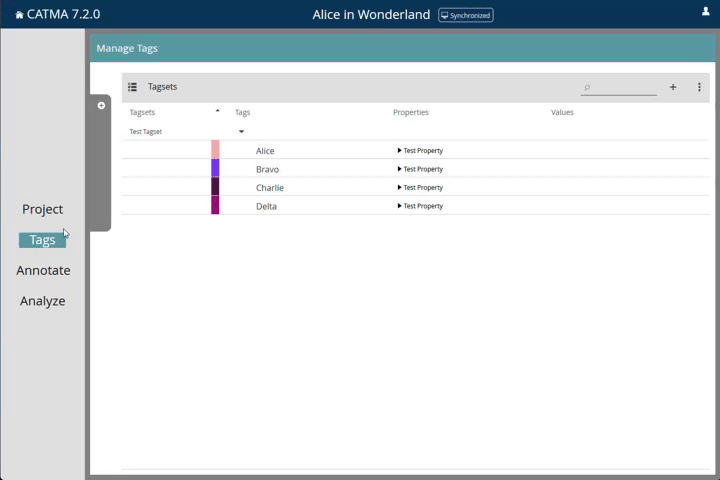
Task: Sort by the Tagsets column header
Action: (x=143, y=112)
